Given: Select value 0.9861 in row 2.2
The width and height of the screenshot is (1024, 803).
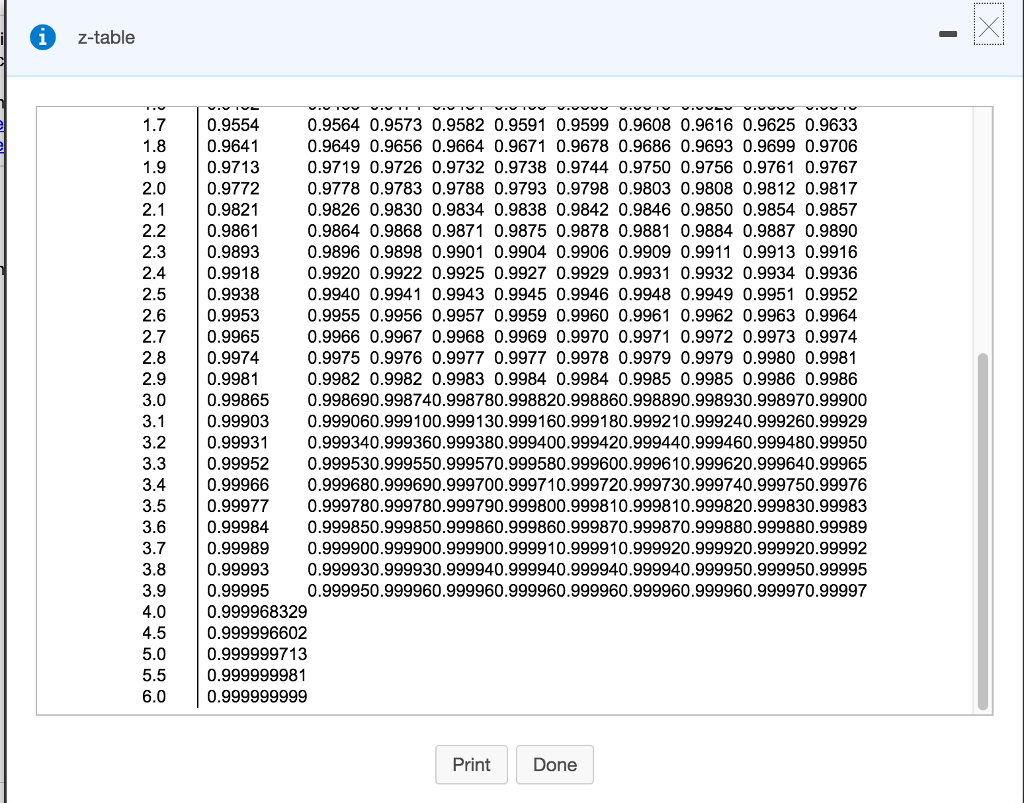Looking at the screenshot, I should [x=233, y=231].
